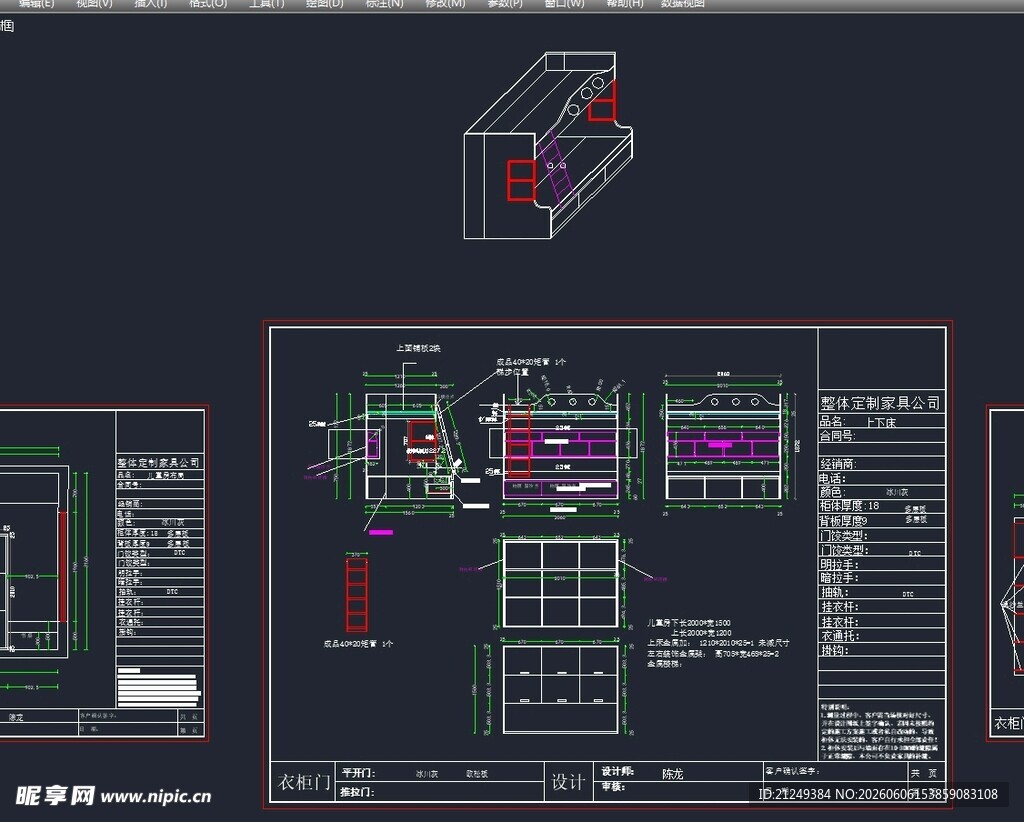The width and height of the screenshot is (1024, 822).
Task: Select the magenta rectangle below the side view
Action: tap(381, 532)
